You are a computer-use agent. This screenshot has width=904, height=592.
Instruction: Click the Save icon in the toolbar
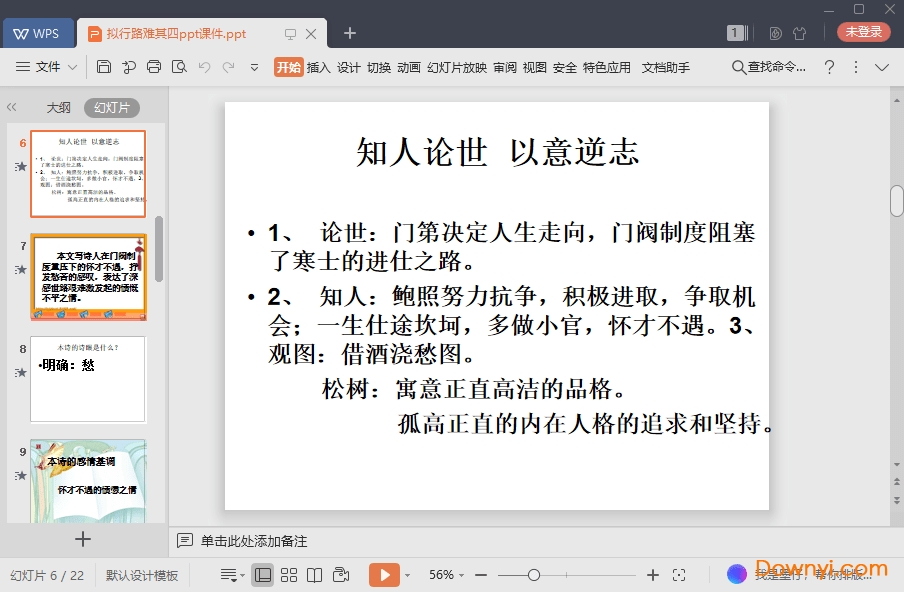coord(104,67)
